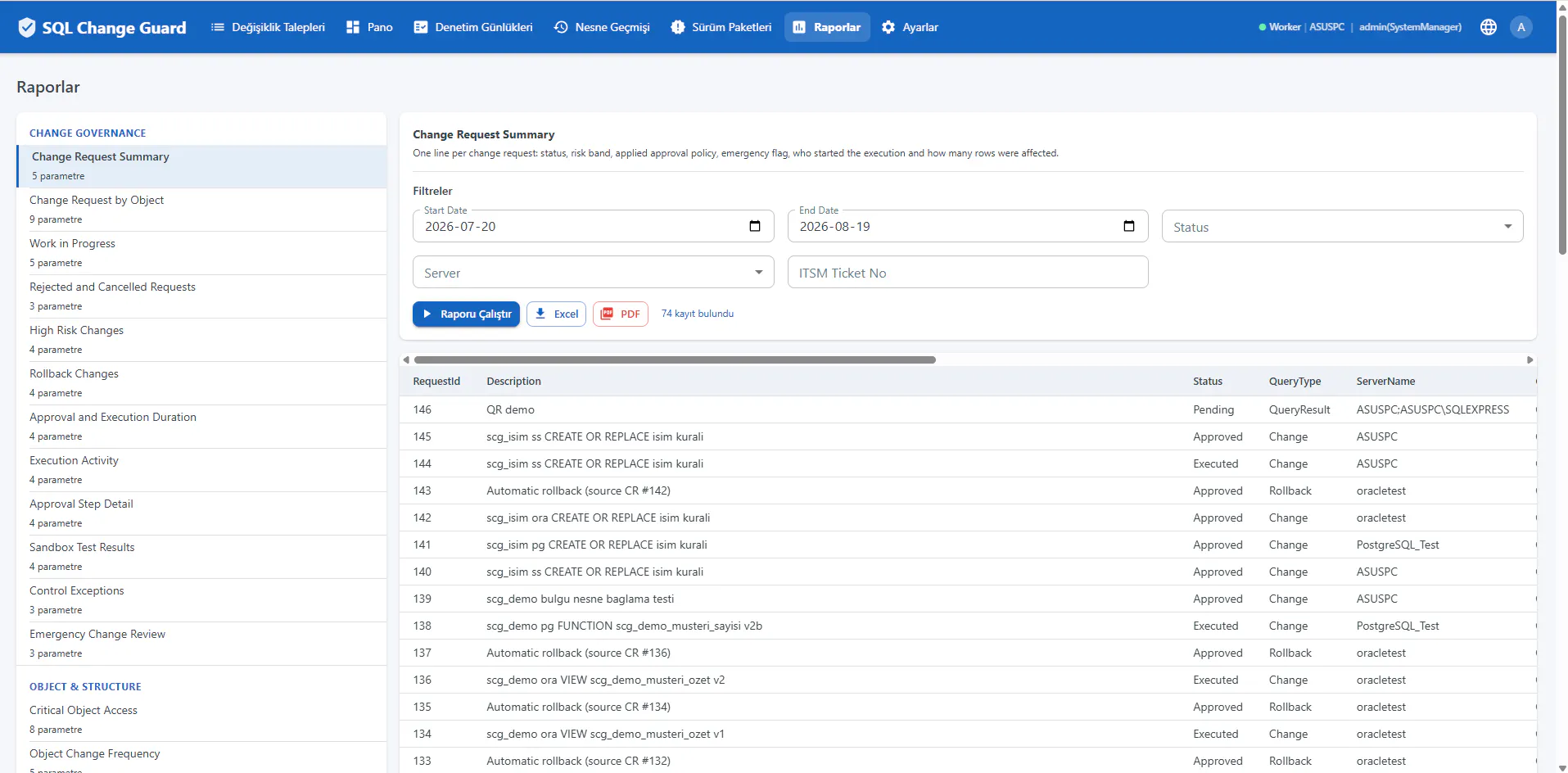Export report to Excel

coord(556,314)
